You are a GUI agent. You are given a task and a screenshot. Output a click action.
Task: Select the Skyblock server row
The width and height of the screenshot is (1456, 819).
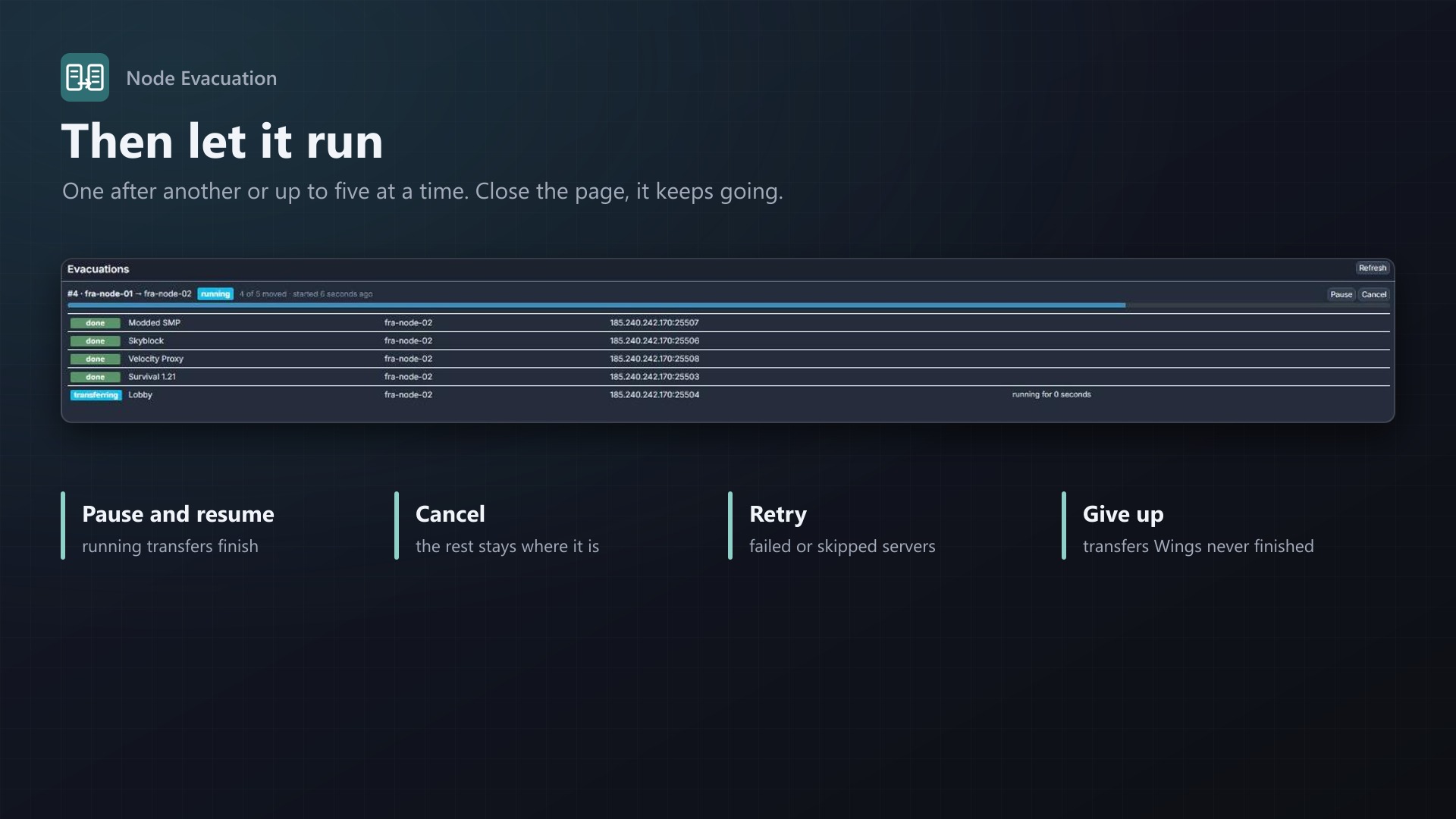pyautogui.click(x=728, y=341)
